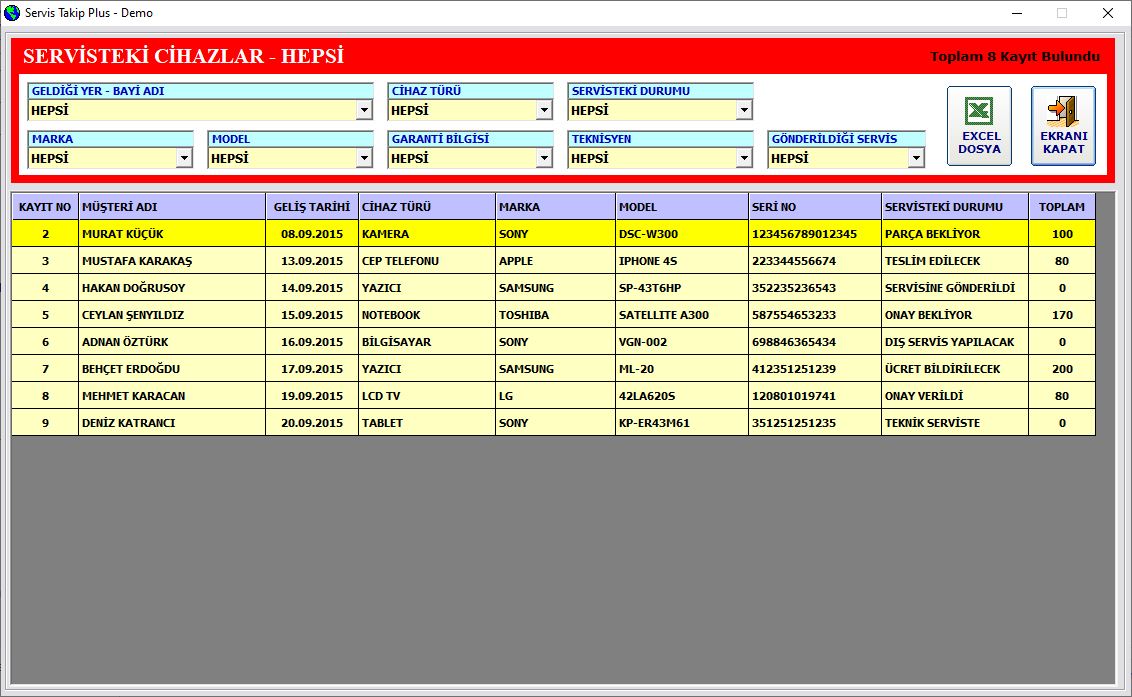Select CEYLAN ŞENYILDIZ record
Screen dimensions: 1132x697
[172, 315]
